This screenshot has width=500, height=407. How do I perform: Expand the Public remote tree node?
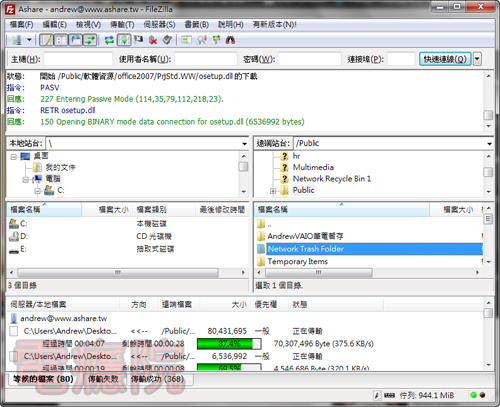pos(273,191)
